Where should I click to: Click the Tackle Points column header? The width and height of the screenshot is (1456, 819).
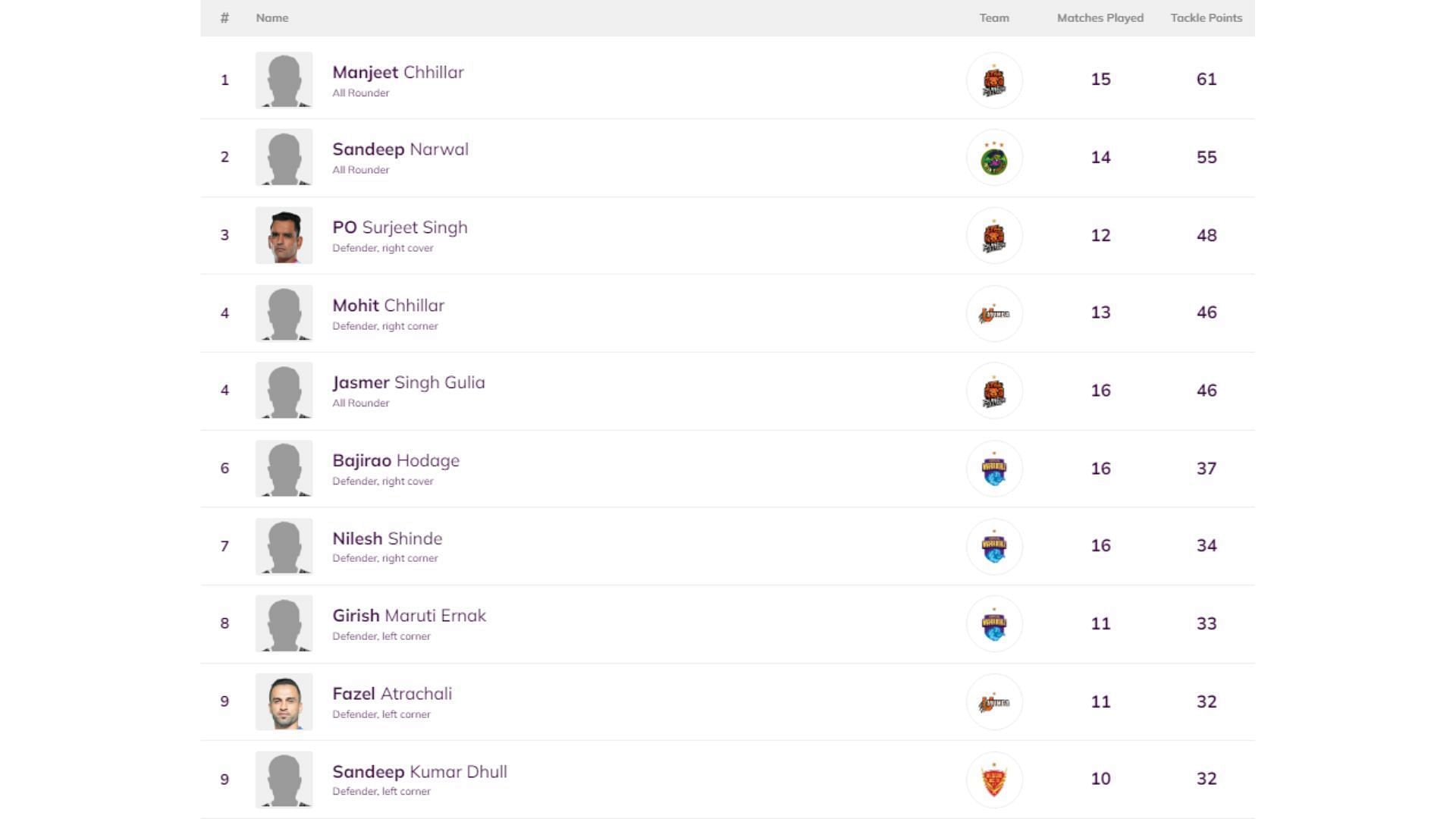pyautogui.click(x=1206, y=18)
